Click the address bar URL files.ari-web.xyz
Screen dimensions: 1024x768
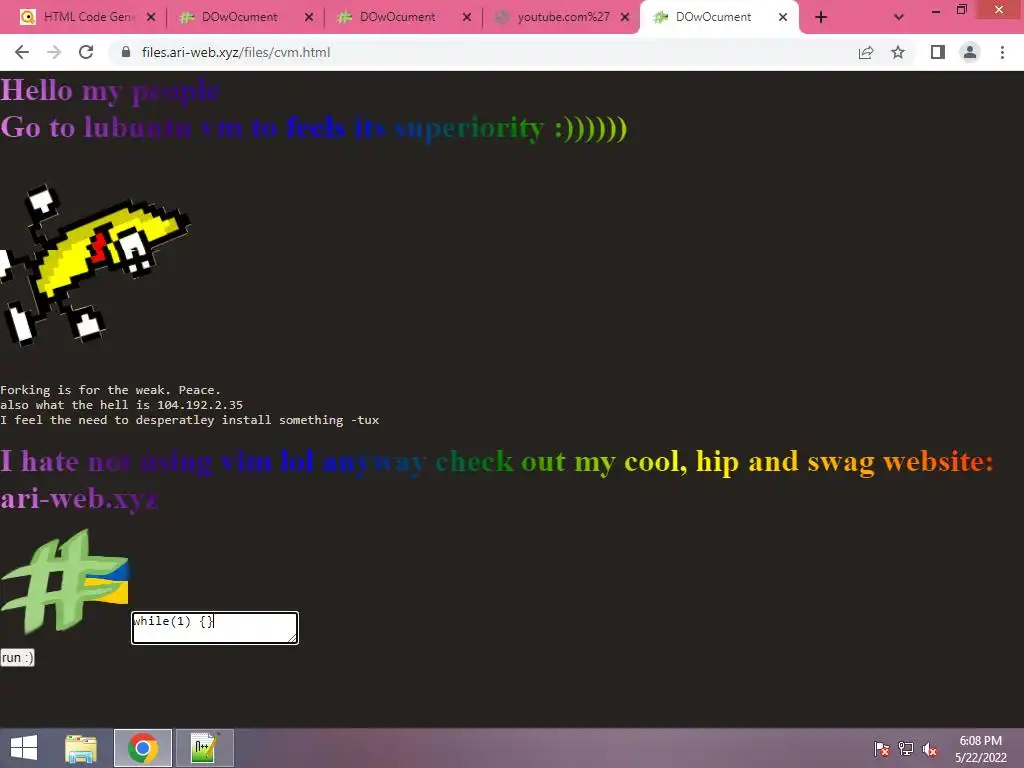[x=236, y=52]
